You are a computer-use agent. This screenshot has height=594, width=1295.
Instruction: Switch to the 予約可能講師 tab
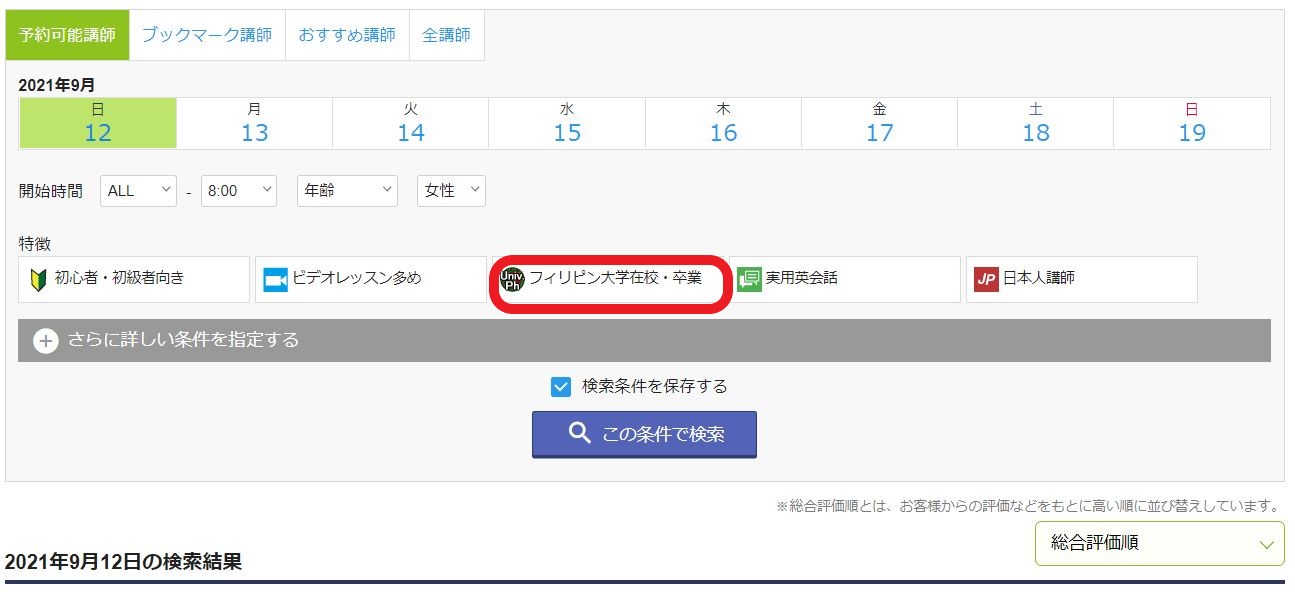68,35
